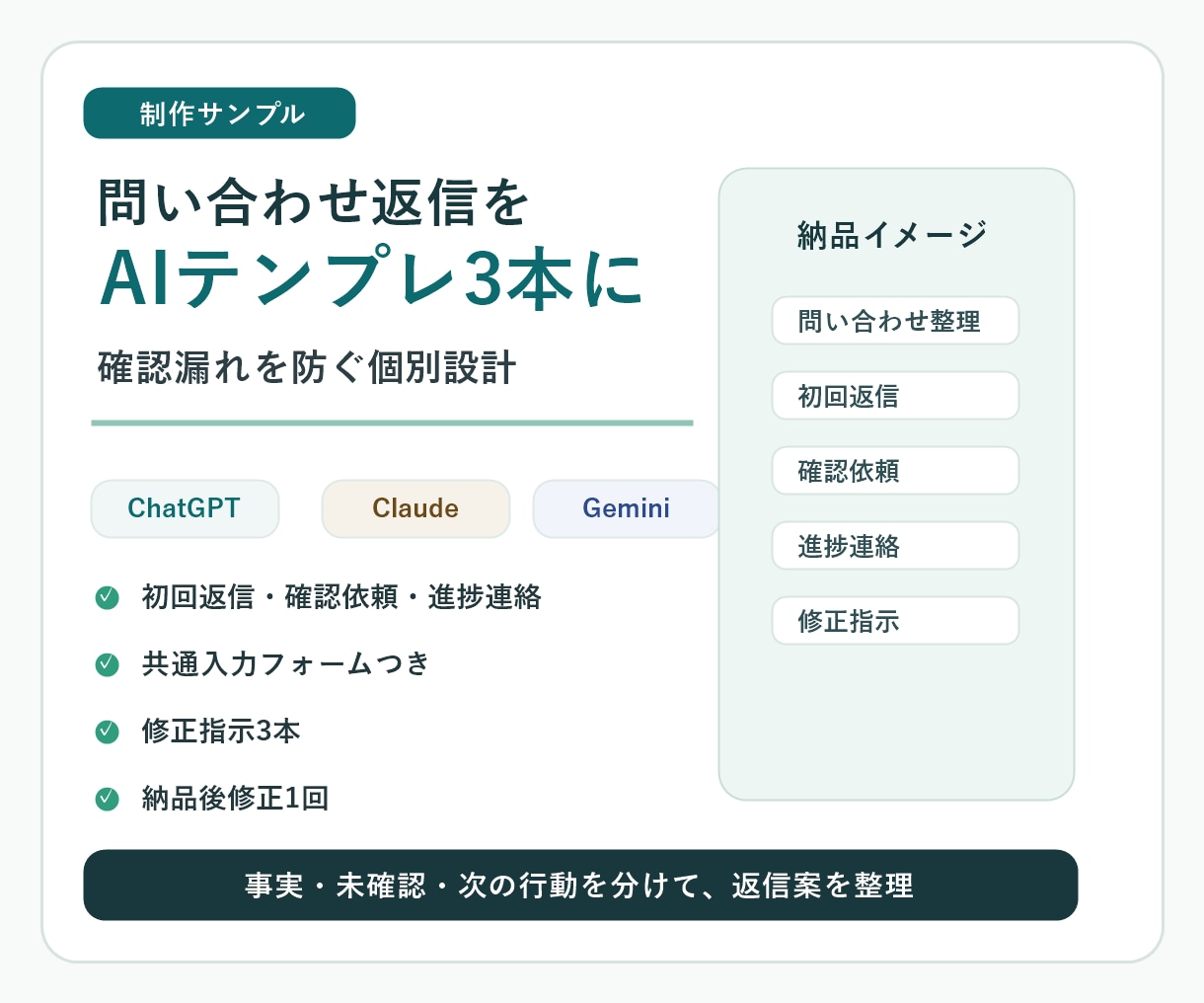Image resolution: width=1204 pixels, height=1003 pixels.
Task: Click the 問い合わせ整理 item in 納品イメージ
Action: [x=895, y=321]
